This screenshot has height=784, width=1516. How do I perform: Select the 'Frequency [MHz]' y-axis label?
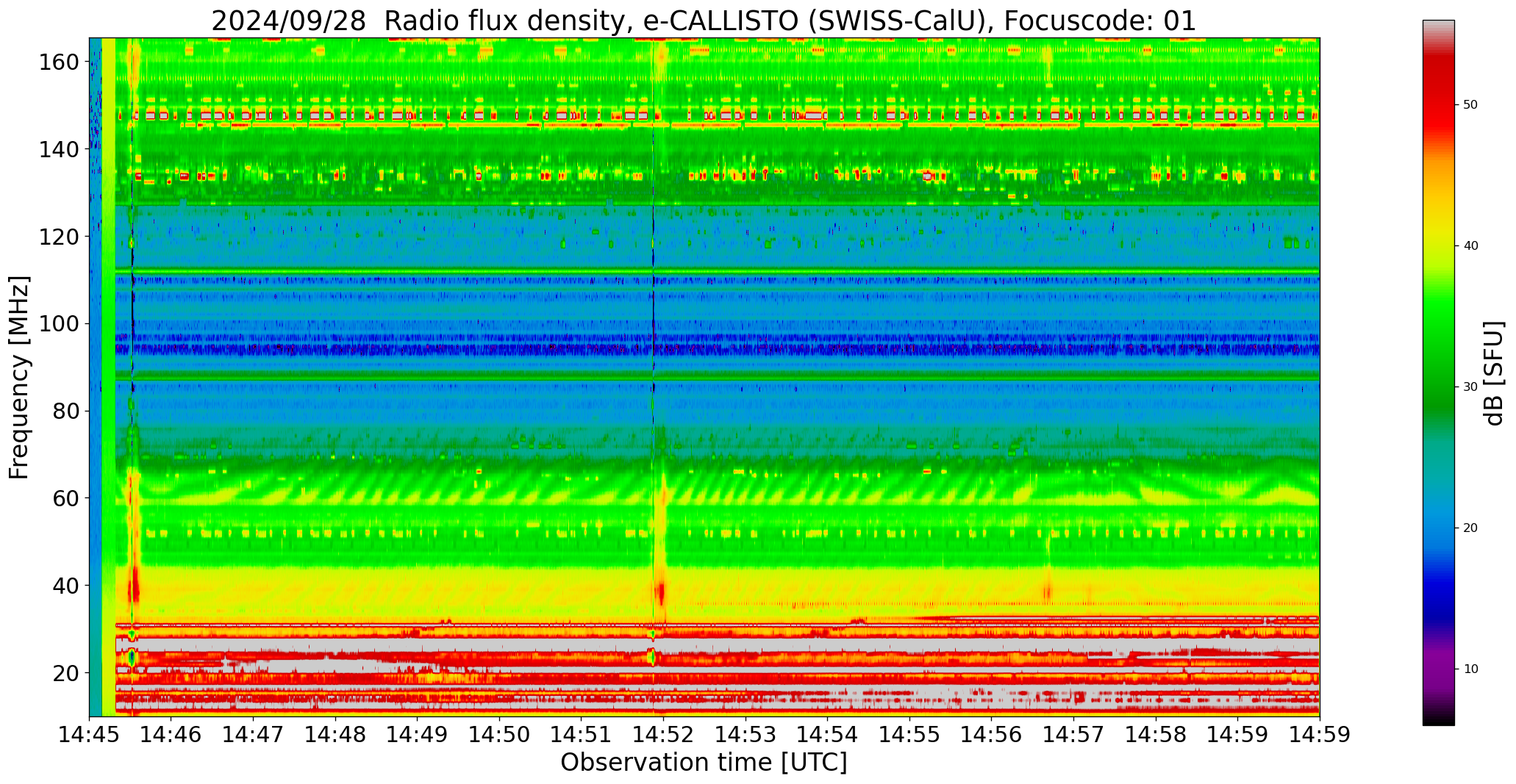[20, 377]
